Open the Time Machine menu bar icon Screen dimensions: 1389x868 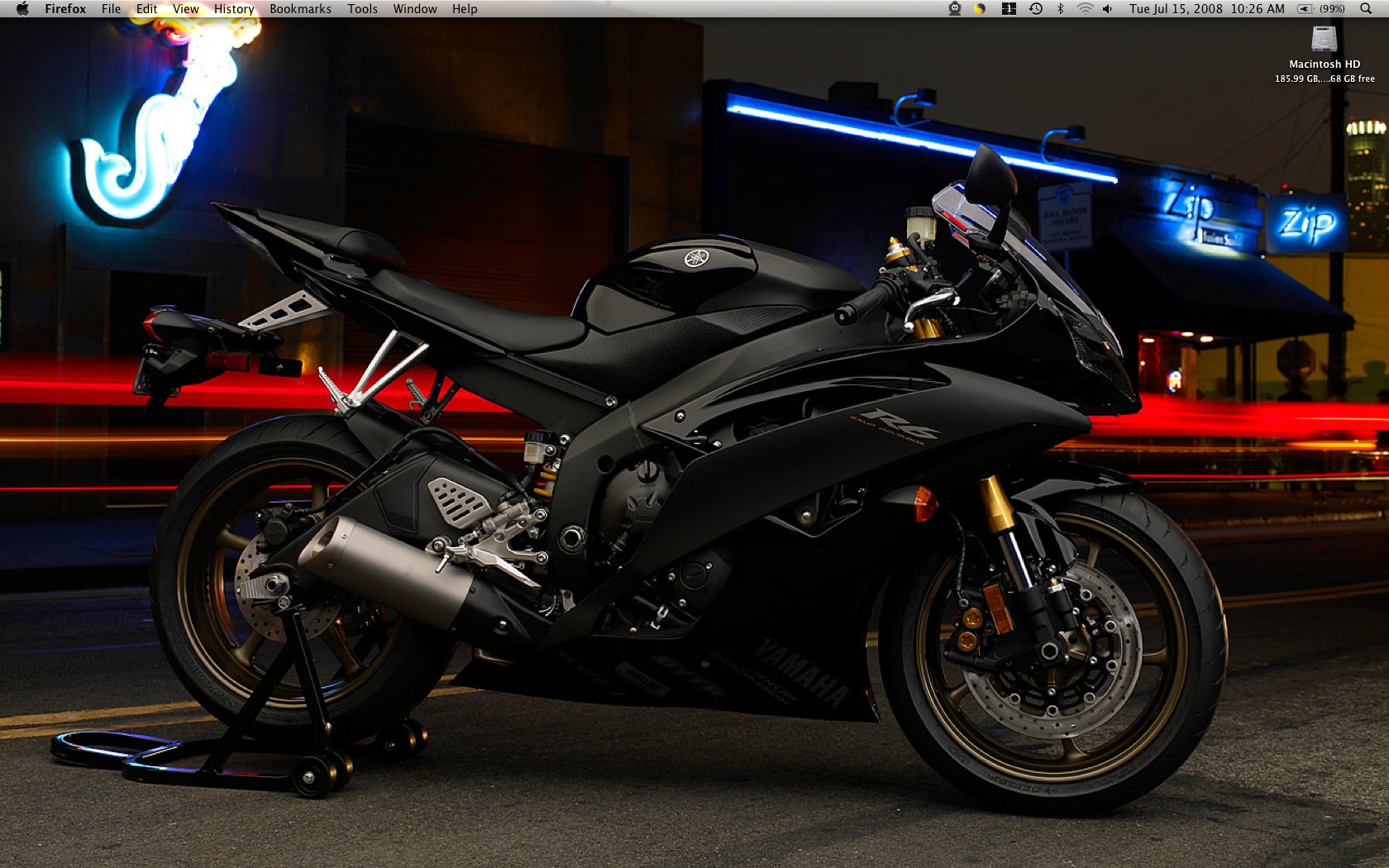coord(1035,9)
